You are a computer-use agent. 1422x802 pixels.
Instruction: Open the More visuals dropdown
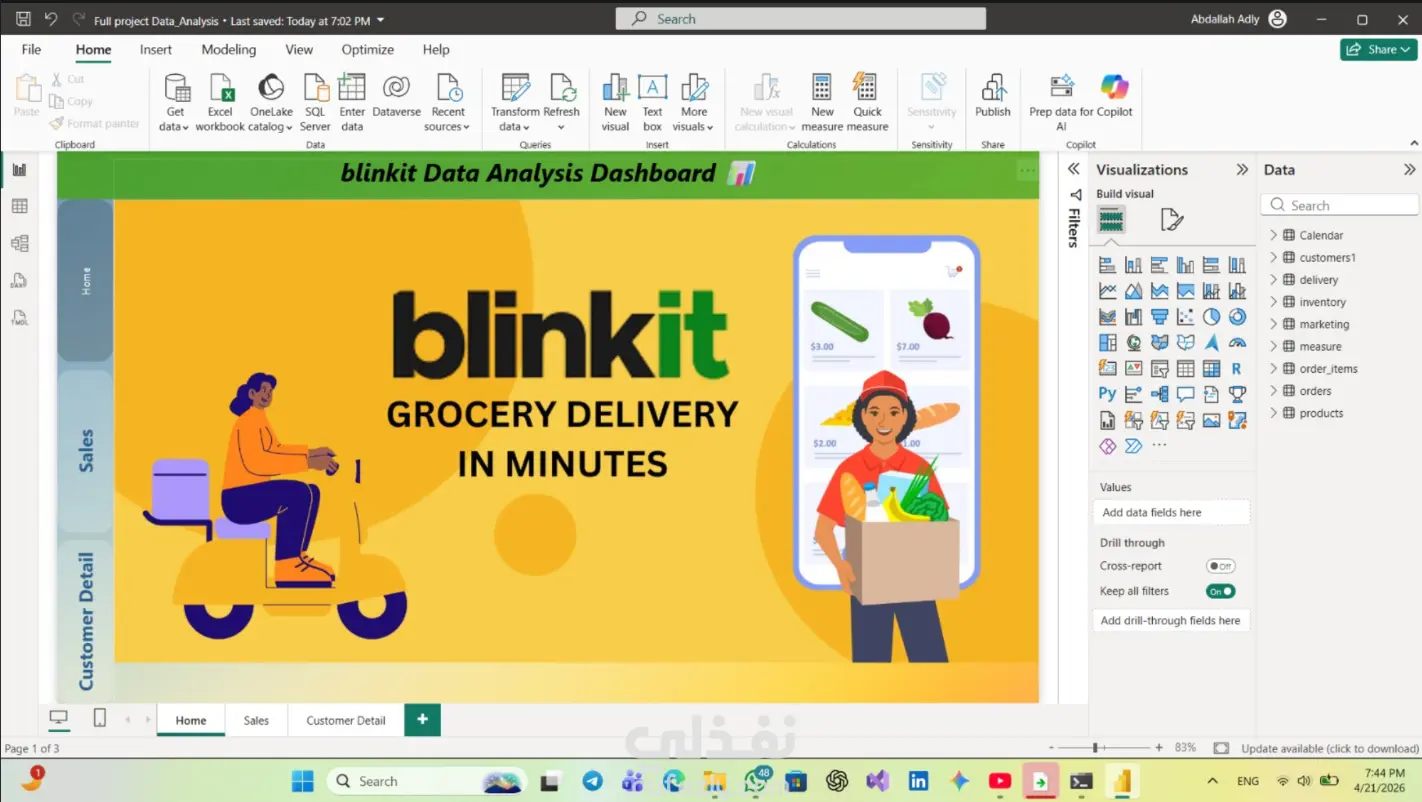[x=694, y=102]
